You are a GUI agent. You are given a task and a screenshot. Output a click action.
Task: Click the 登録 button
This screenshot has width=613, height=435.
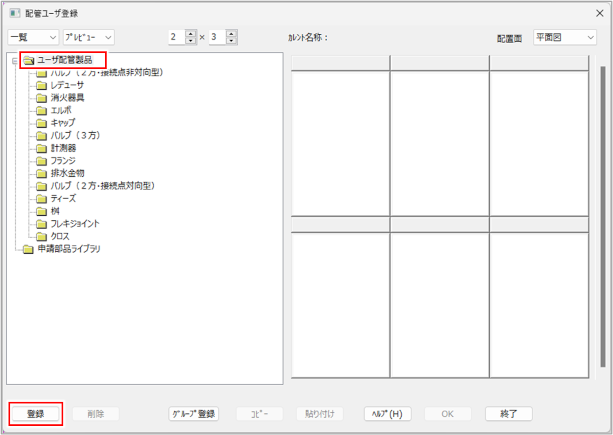(x=36, y=413)
